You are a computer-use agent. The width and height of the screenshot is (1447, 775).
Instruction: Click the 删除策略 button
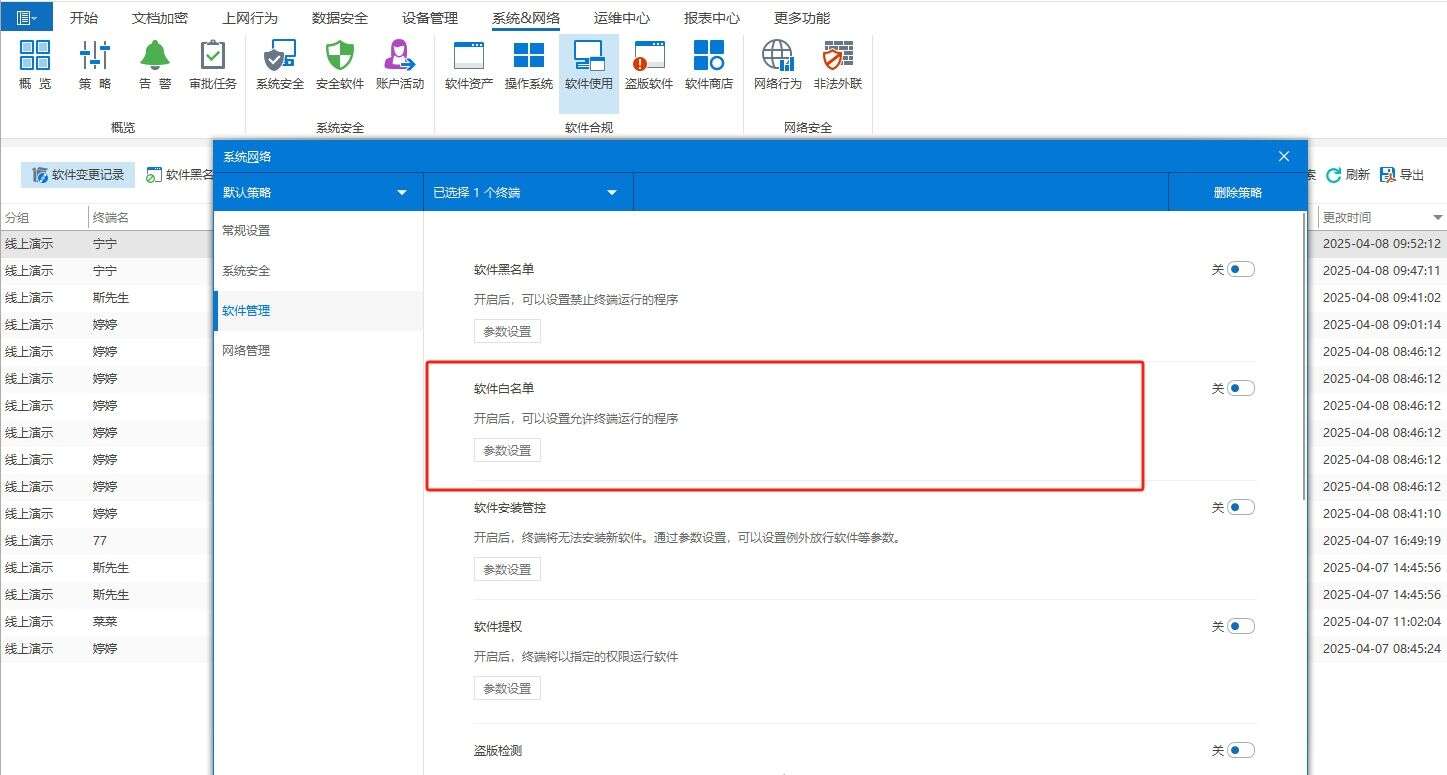click(x=1238, y=191)
